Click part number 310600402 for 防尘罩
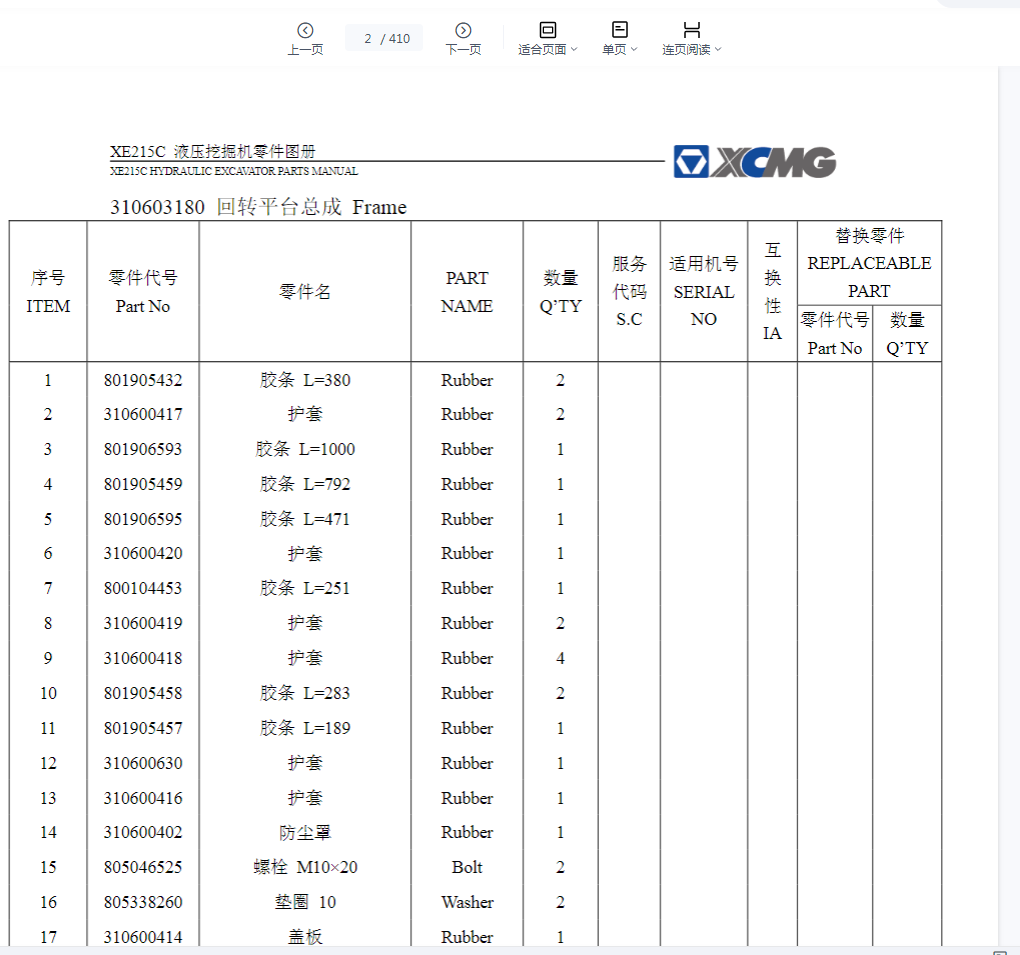 [143, 832]
